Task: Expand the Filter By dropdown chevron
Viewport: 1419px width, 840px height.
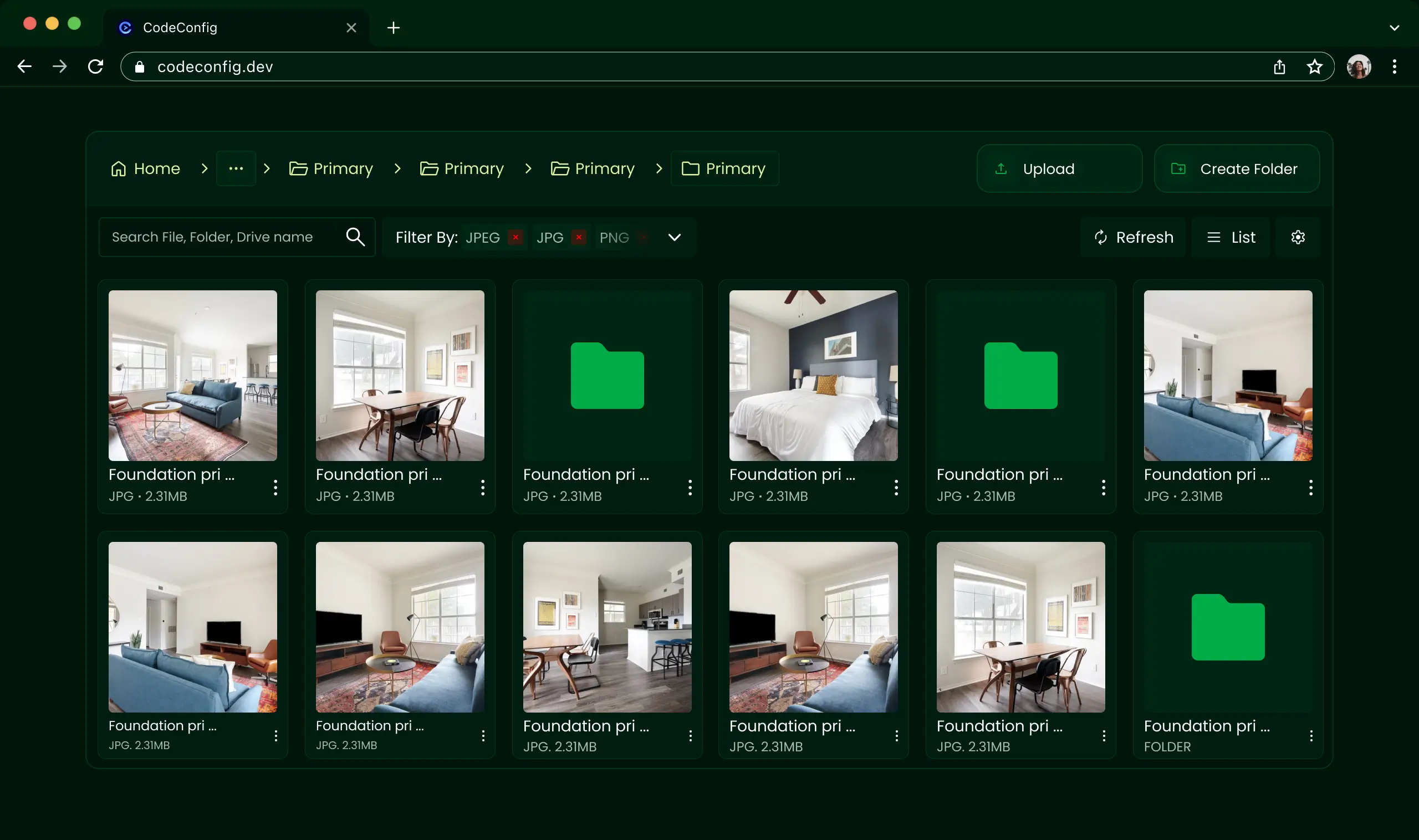Action: tap(674, 237)
